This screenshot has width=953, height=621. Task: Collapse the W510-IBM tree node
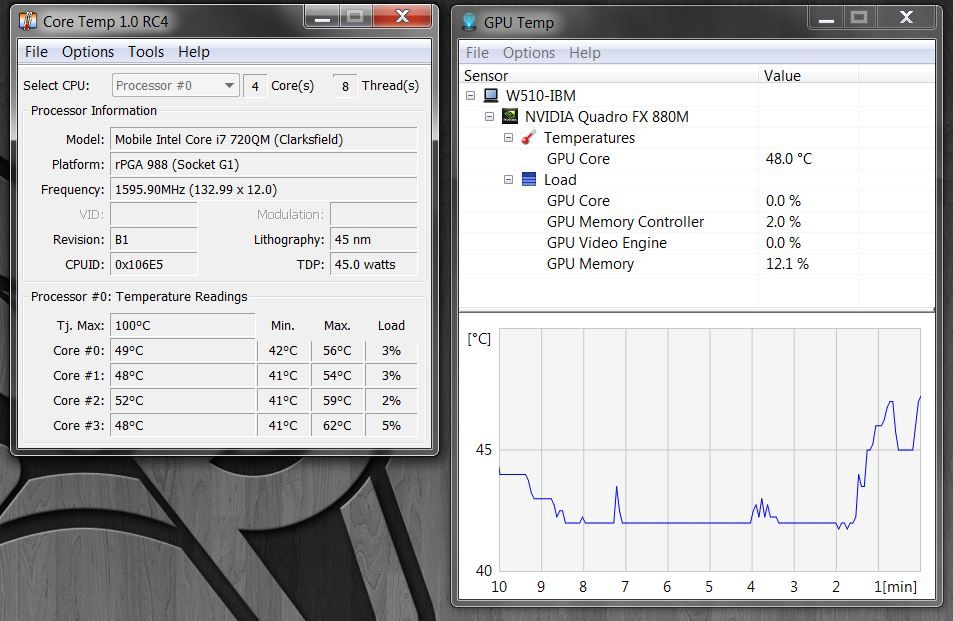click(470, 95)
